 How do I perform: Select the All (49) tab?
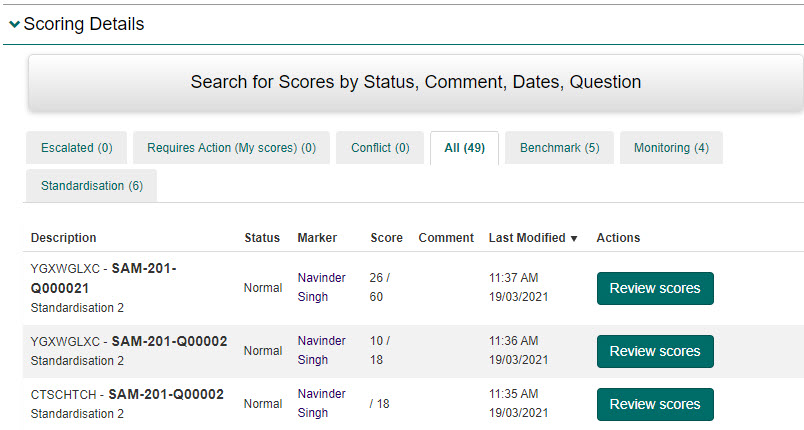(x=464, y=148)
